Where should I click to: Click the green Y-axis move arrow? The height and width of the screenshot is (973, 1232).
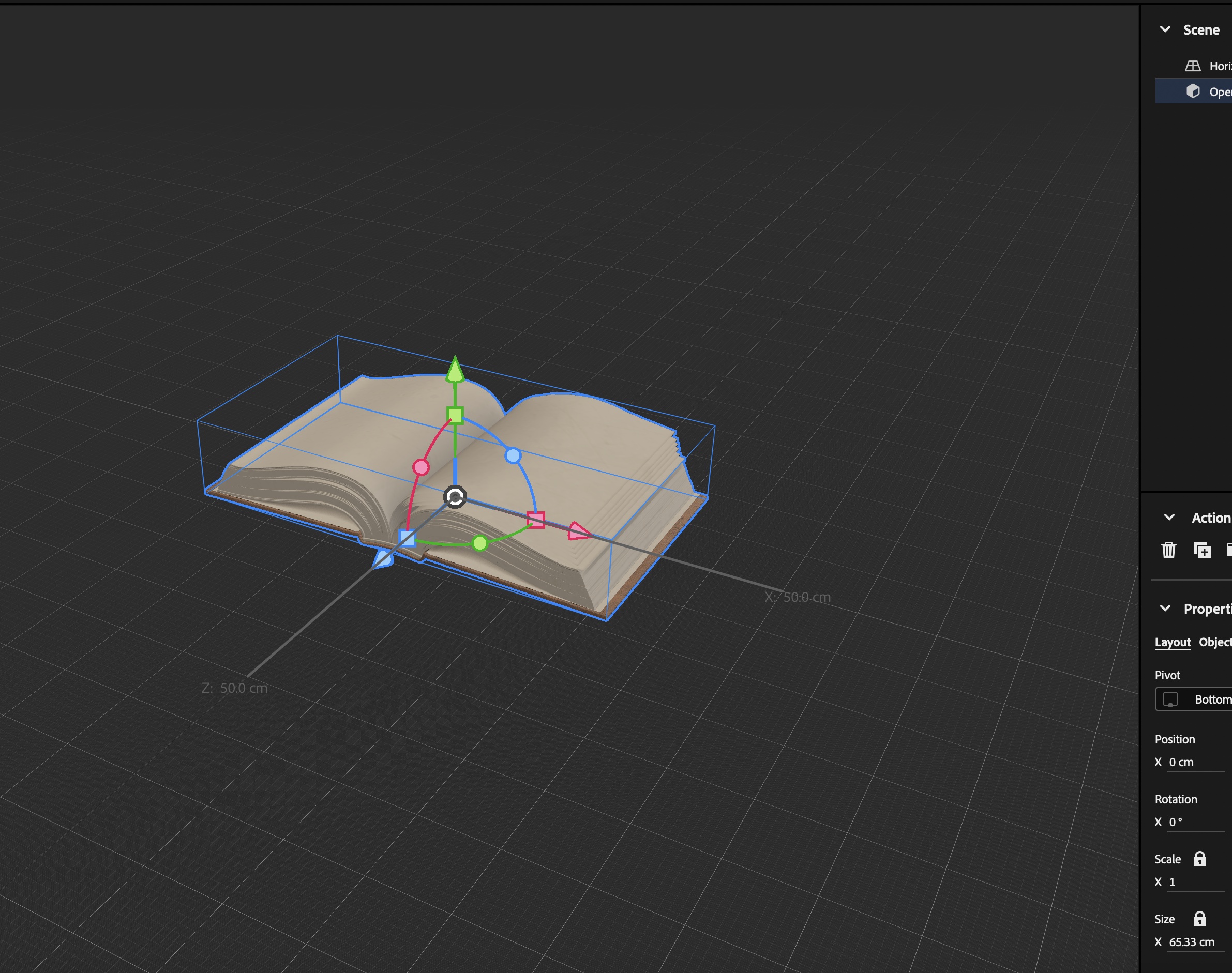pos(455,370)
